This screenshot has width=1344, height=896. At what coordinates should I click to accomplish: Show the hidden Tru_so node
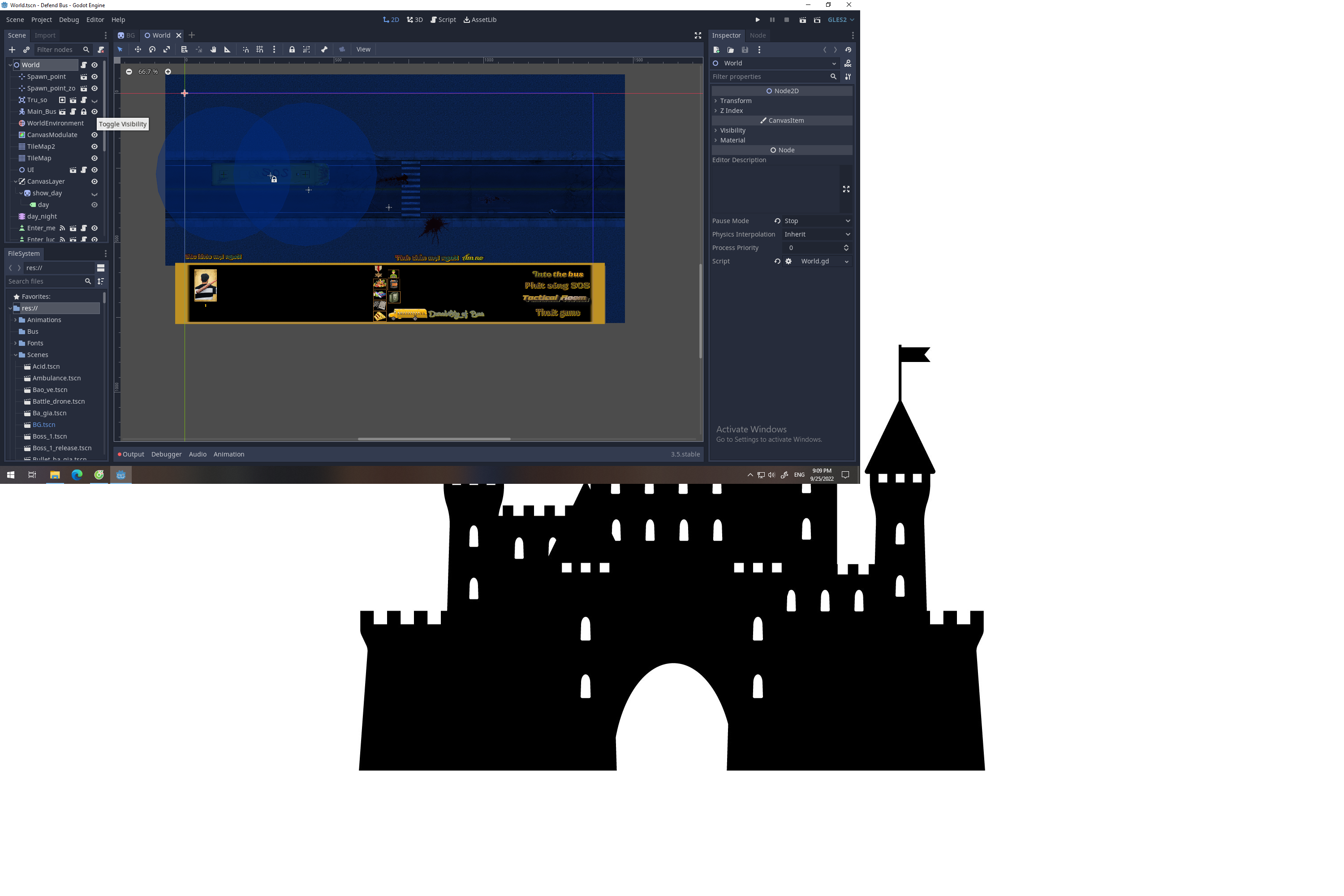click(94, 100)
